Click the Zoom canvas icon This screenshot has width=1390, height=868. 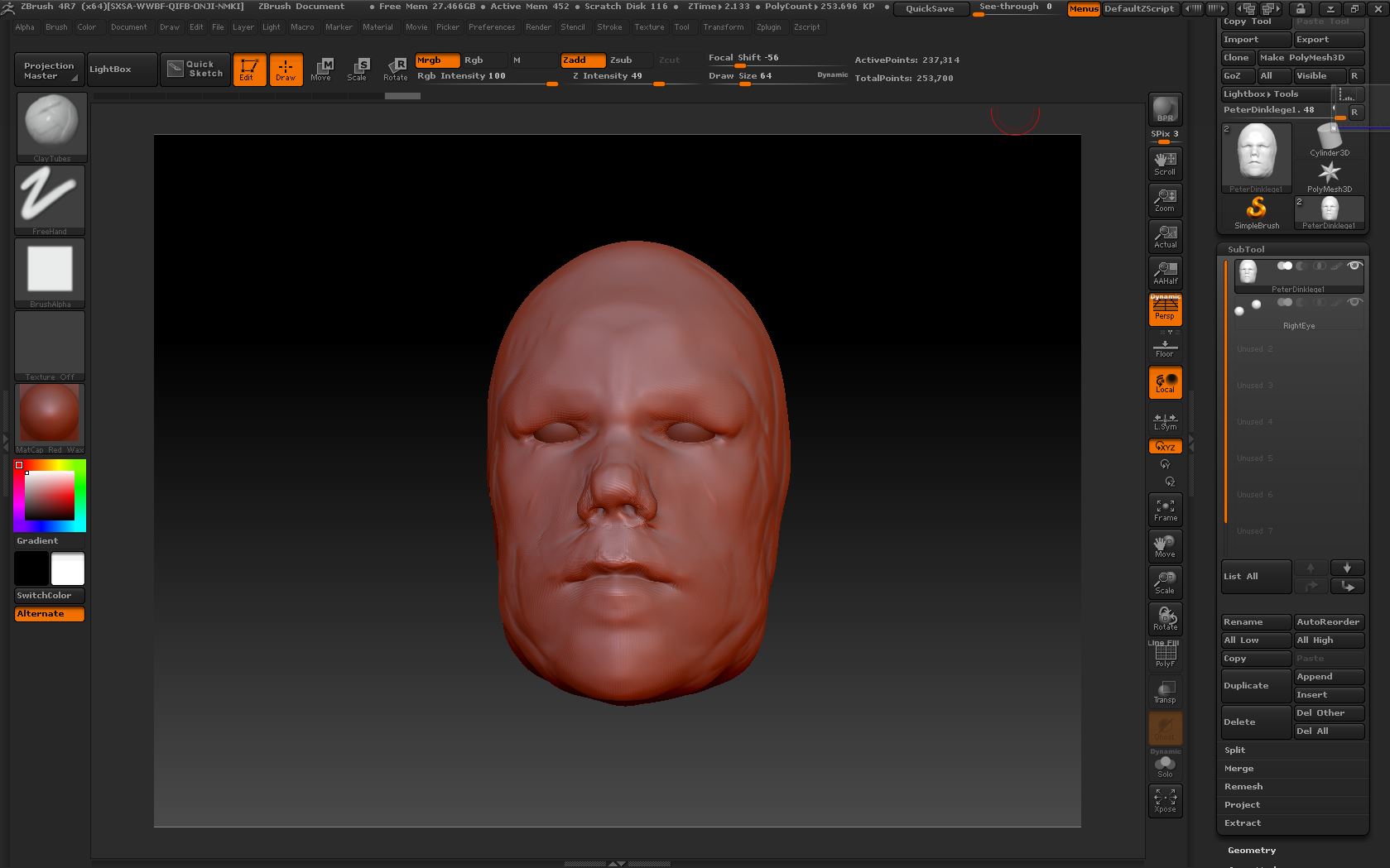click(x=1165, y=199)
